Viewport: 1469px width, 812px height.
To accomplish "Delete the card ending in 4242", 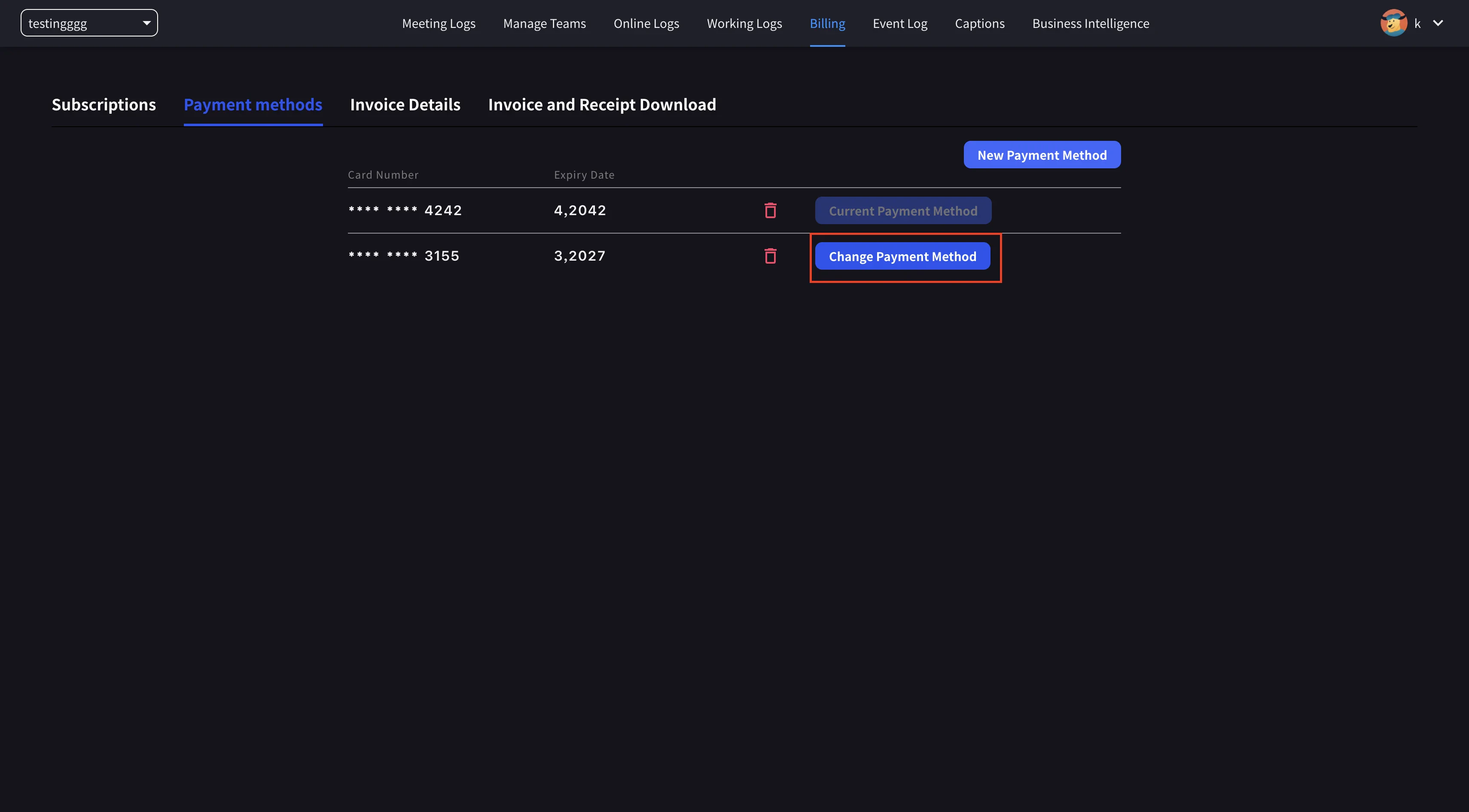I will tap(771, 210).
